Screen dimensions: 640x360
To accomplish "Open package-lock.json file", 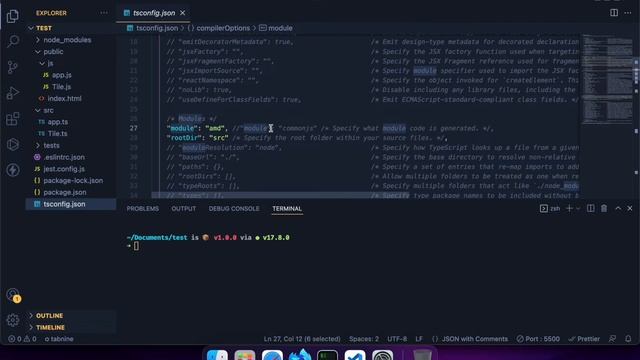I will point(73,180).
